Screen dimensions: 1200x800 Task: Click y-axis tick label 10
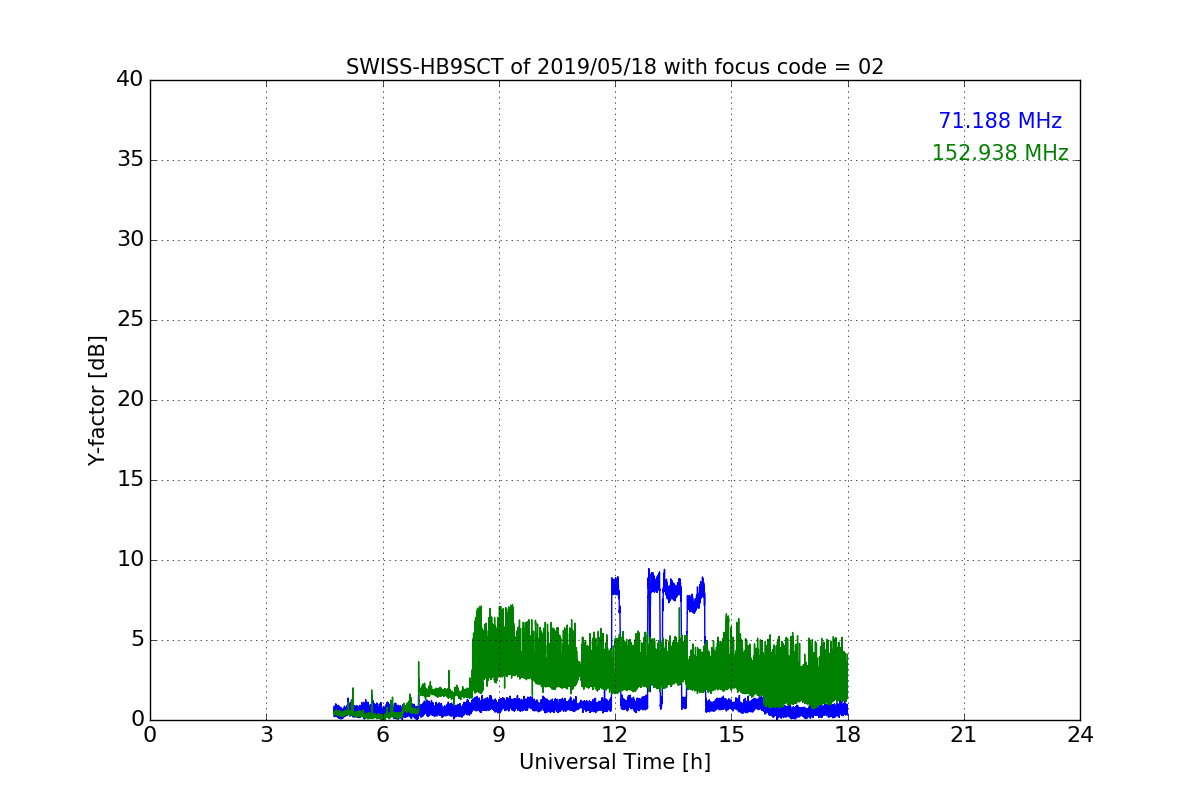click(x=130, y=560)
